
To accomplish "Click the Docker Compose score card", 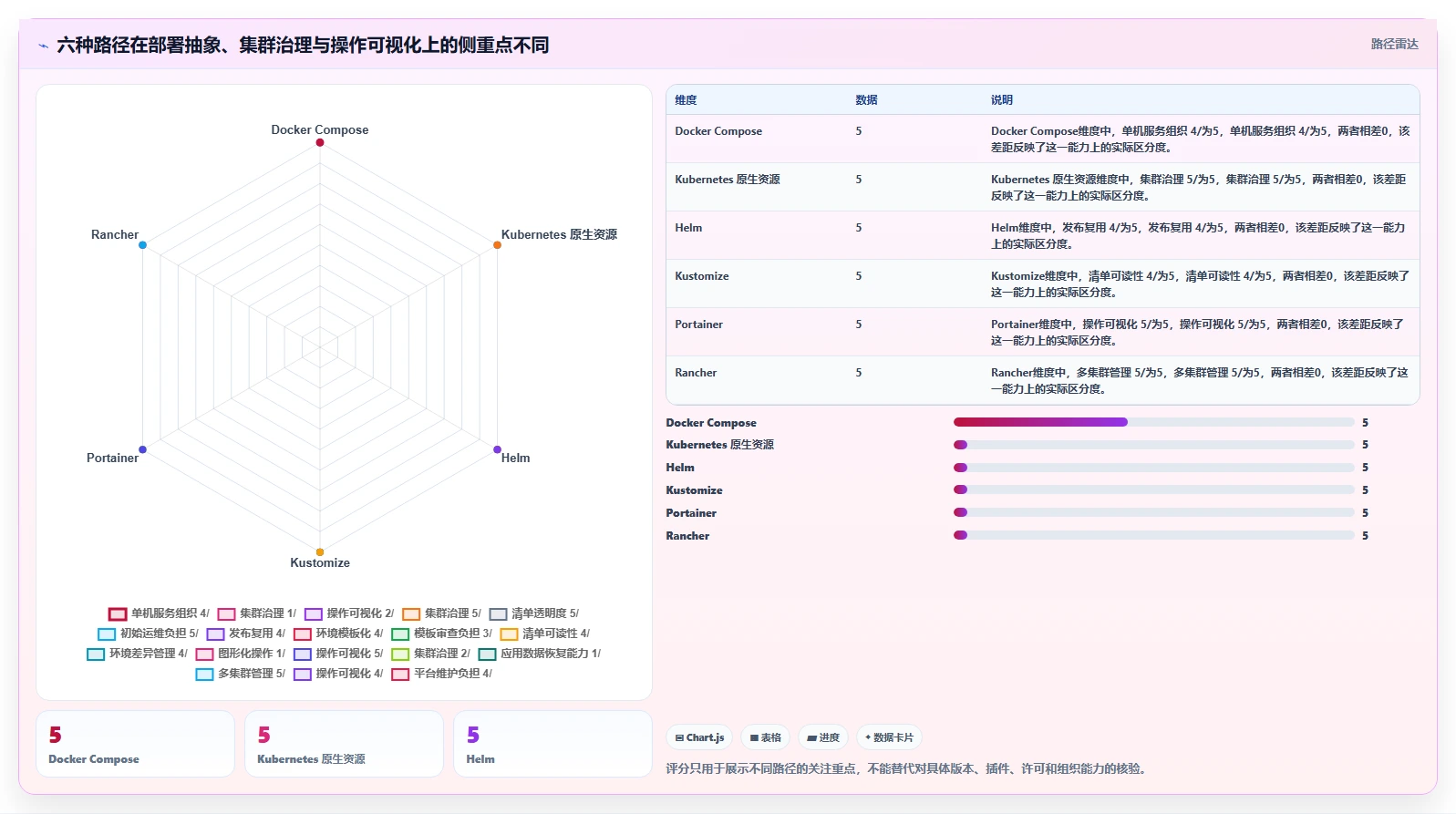I will tap(135, 744).
